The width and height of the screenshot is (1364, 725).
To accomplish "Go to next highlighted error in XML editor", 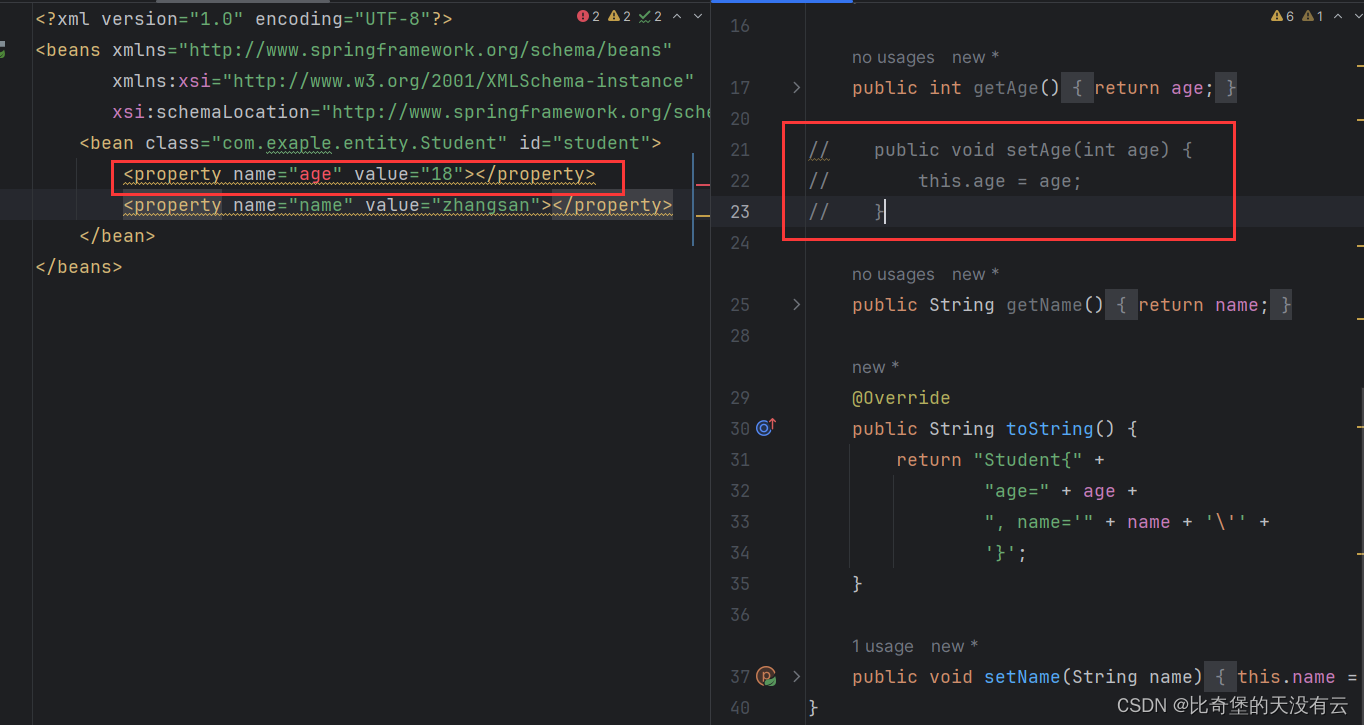I will pyautogui.click(x=698, y=16).
